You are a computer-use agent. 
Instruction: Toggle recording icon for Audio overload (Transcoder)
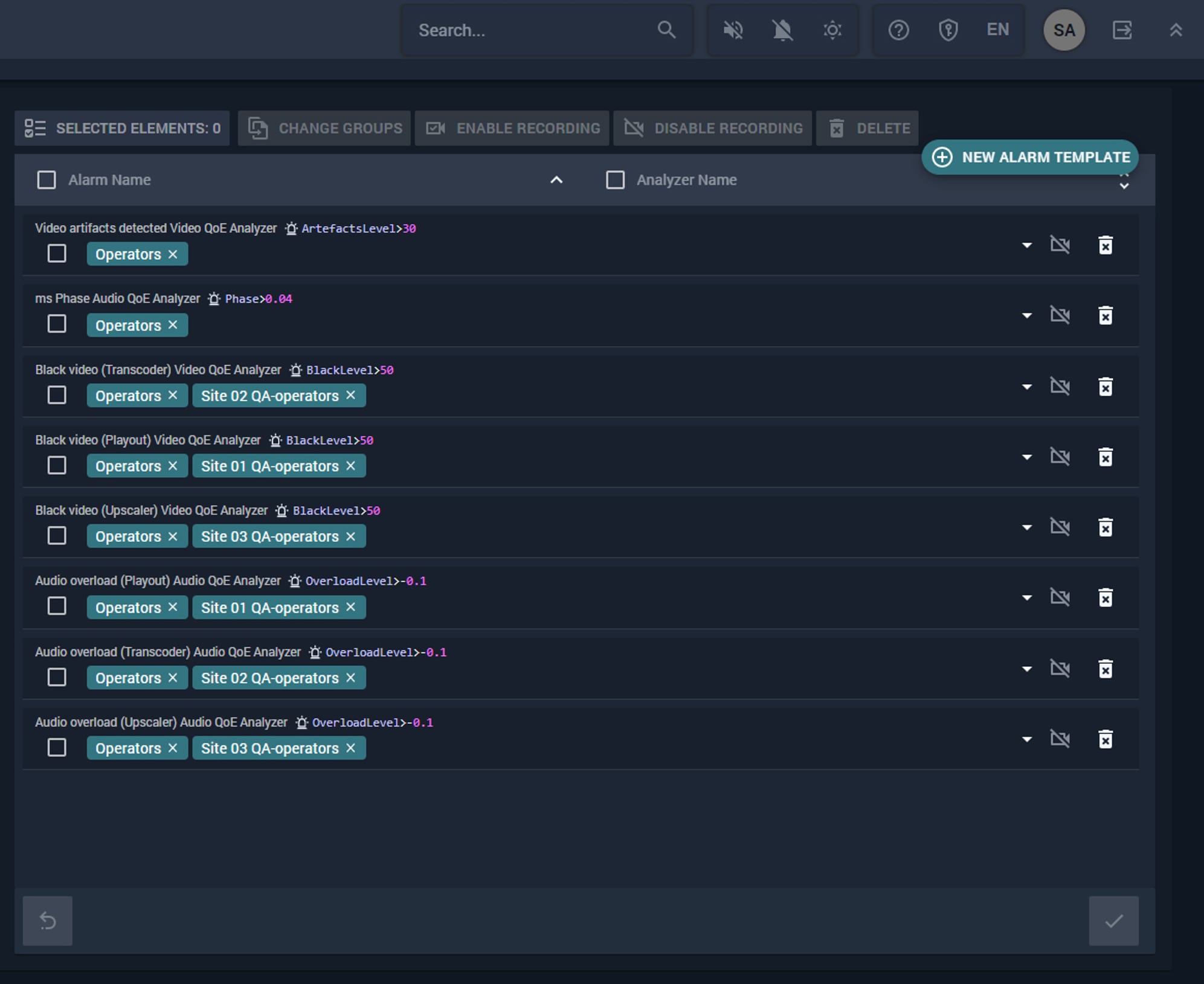(x=1060, y=668)
